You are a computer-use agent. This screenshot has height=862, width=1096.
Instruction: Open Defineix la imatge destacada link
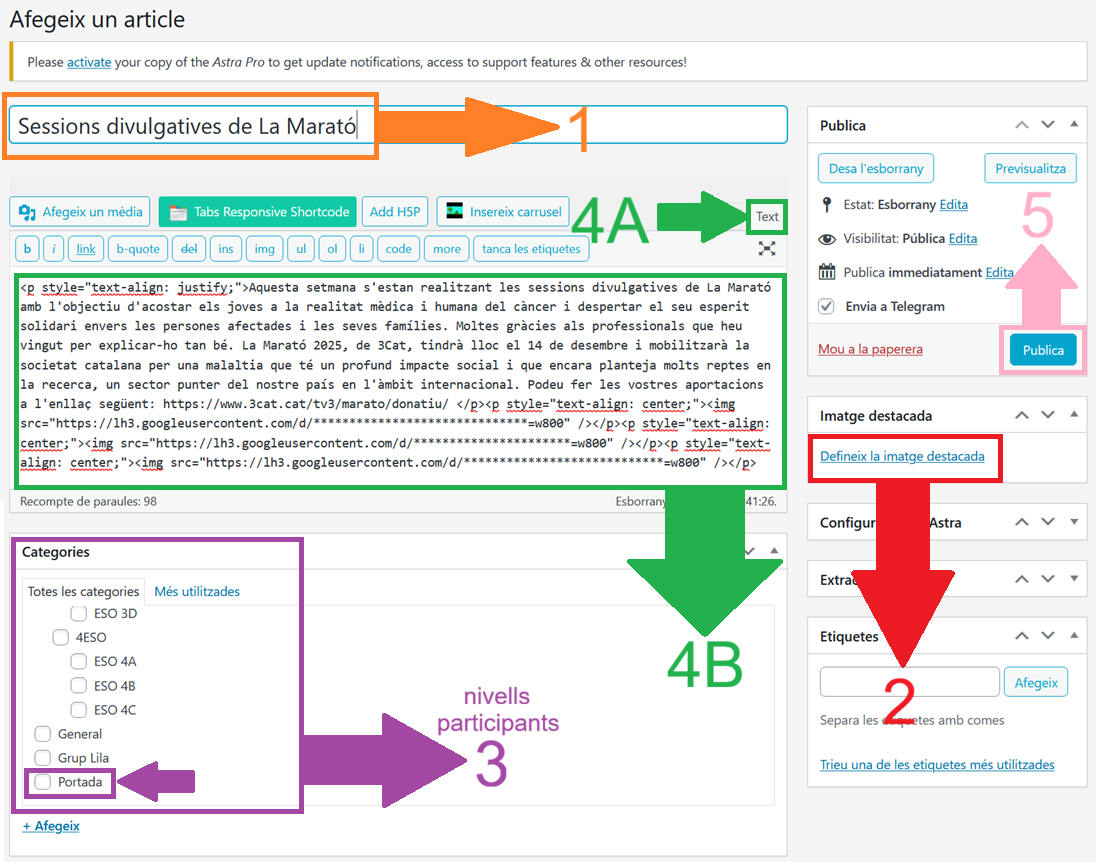click(902, 457)
